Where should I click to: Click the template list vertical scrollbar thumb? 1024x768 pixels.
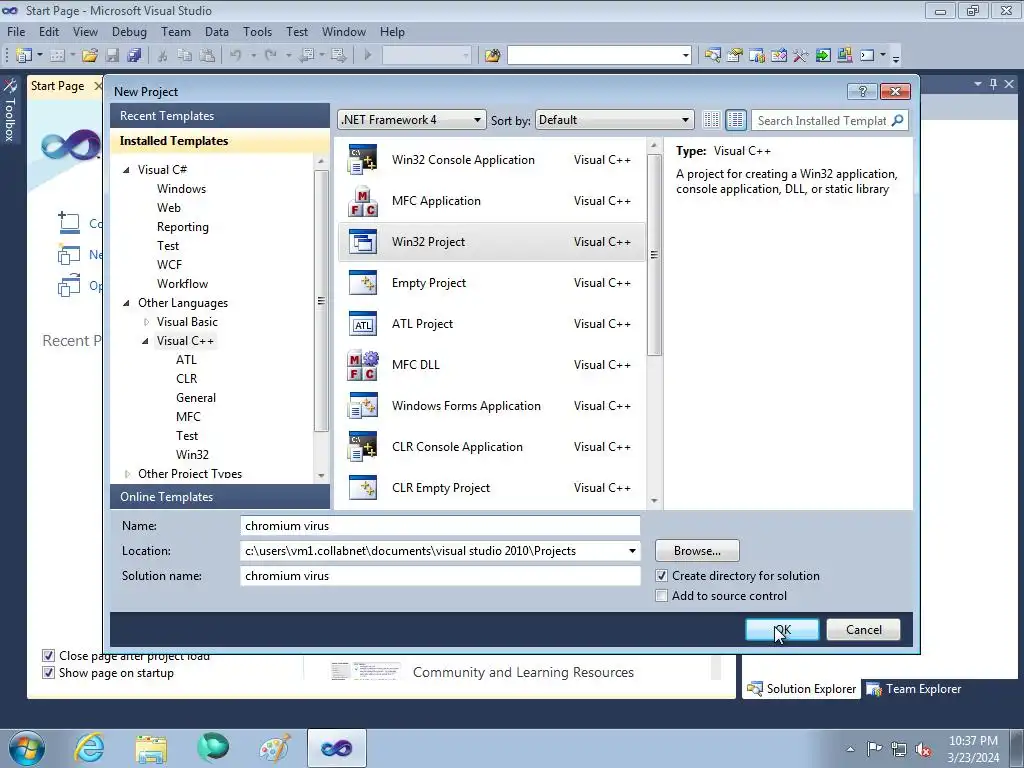654,255
